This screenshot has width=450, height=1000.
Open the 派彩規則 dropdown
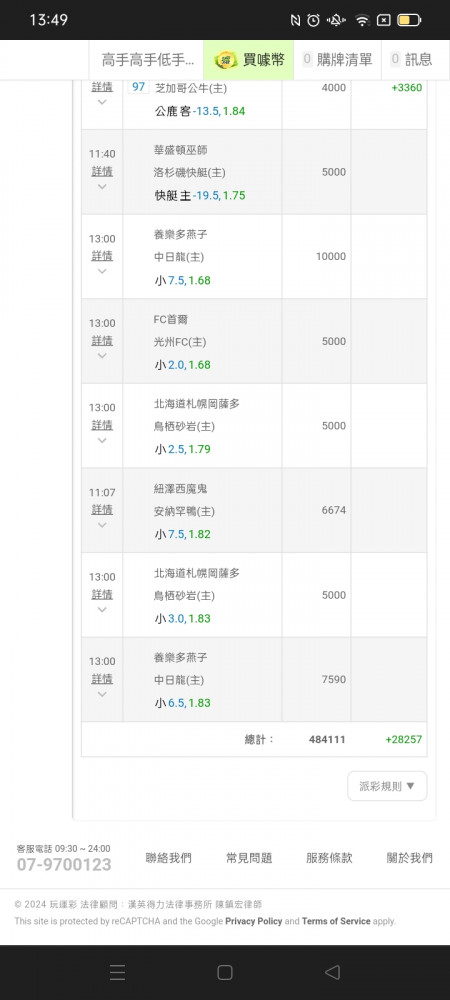point(387,786)
